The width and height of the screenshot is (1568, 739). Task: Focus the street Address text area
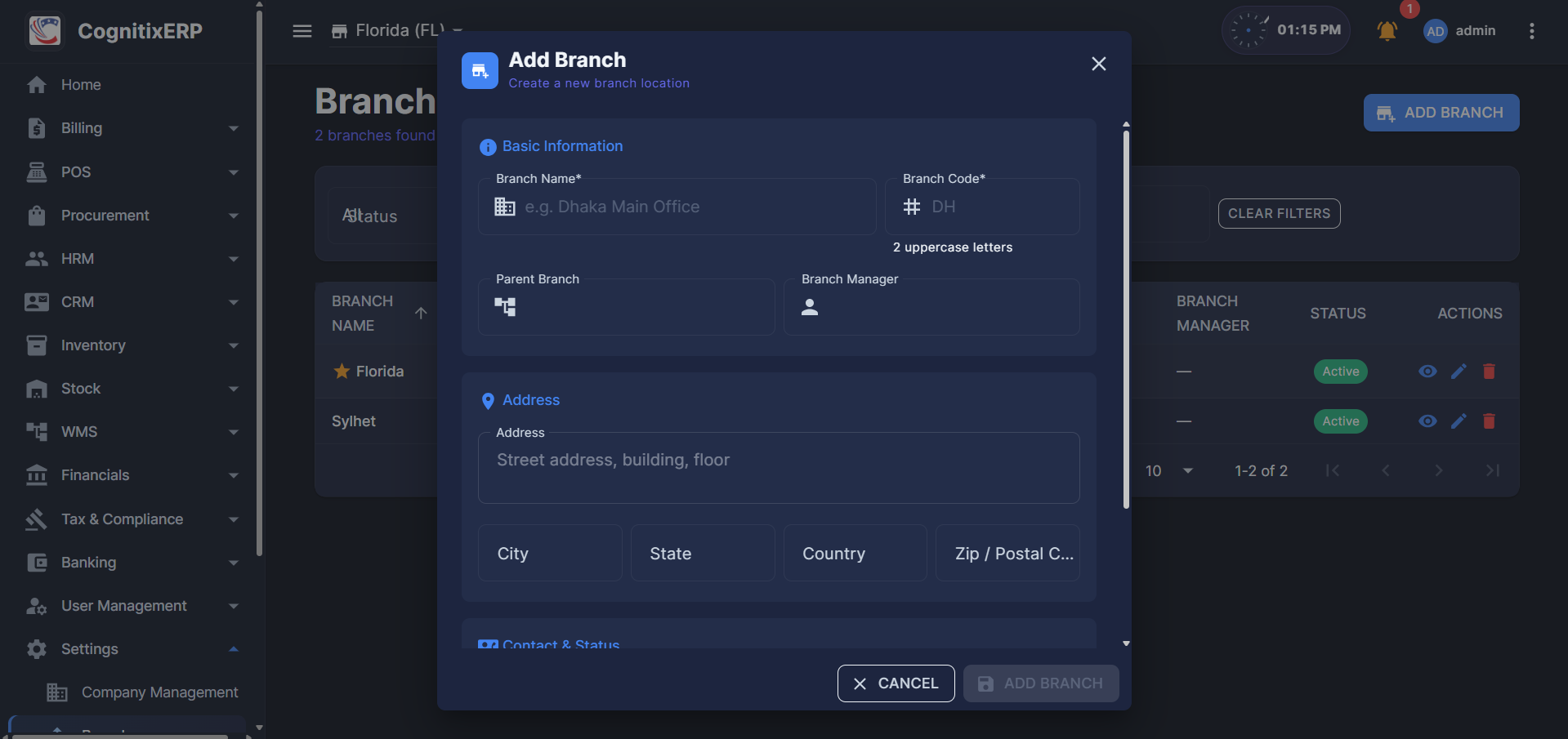(779, 468)
